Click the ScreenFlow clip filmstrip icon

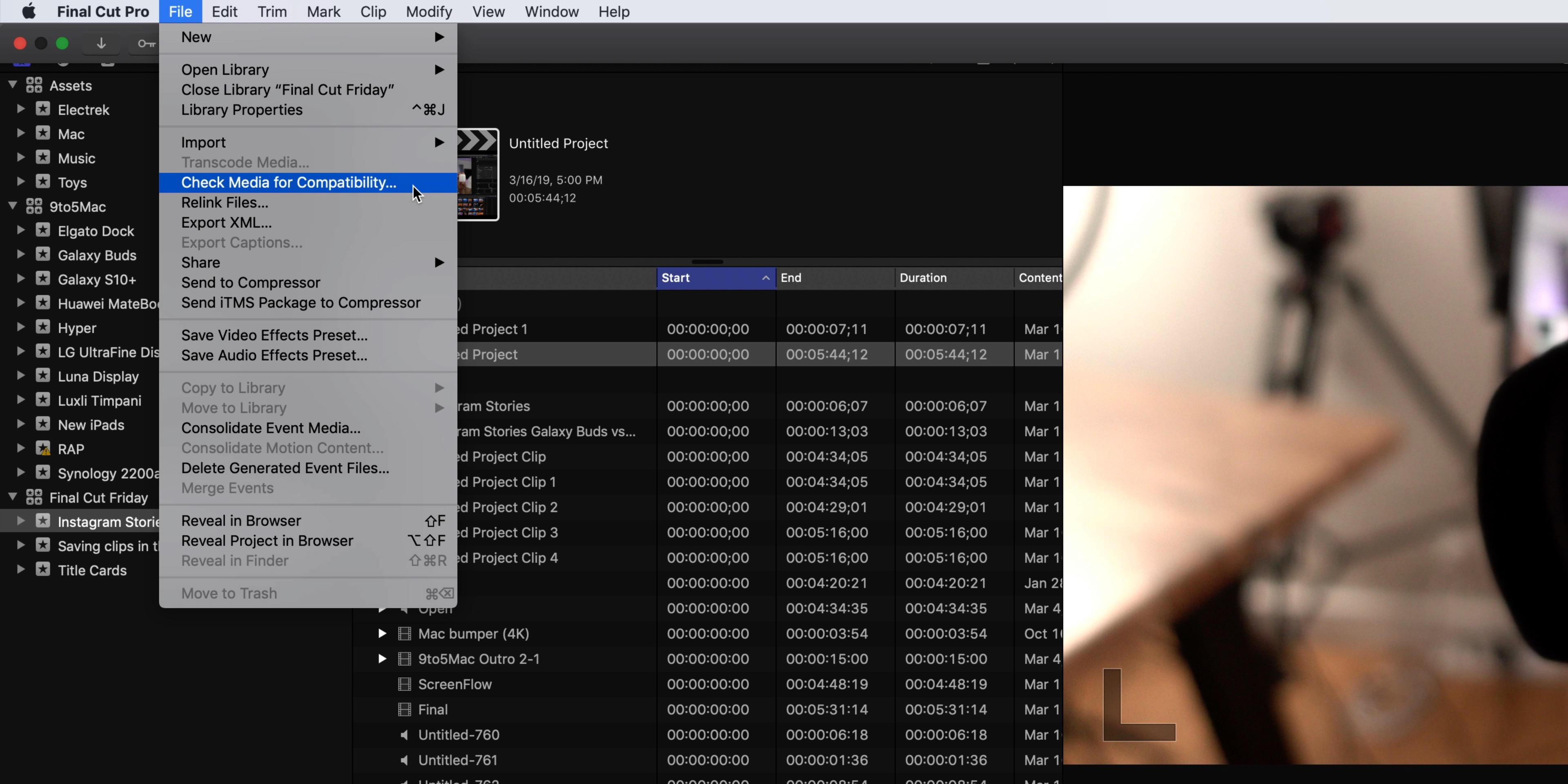(x=404, y=684)
